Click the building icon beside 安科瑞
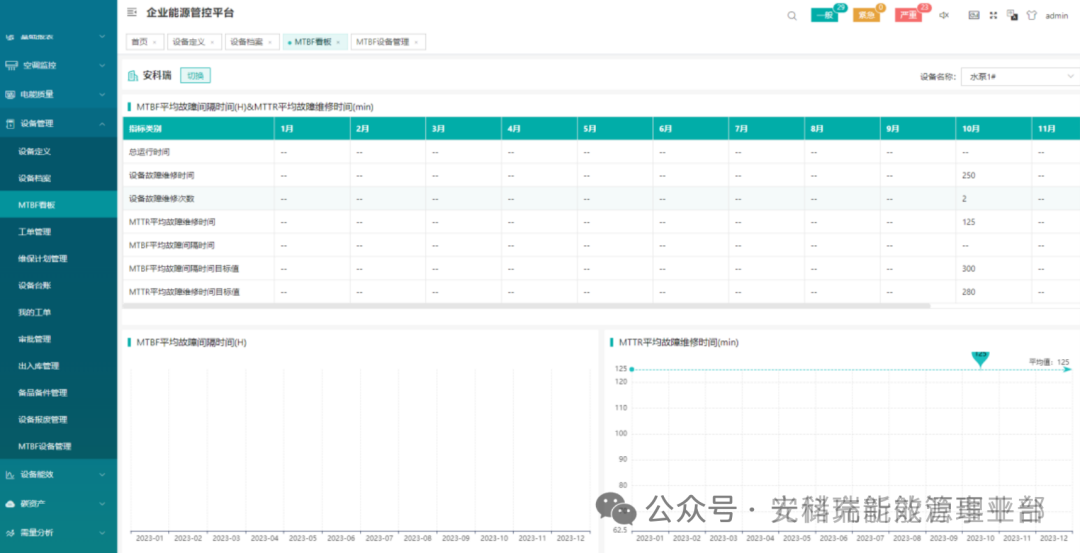The image size is (1080, 553). coord(132,76)
